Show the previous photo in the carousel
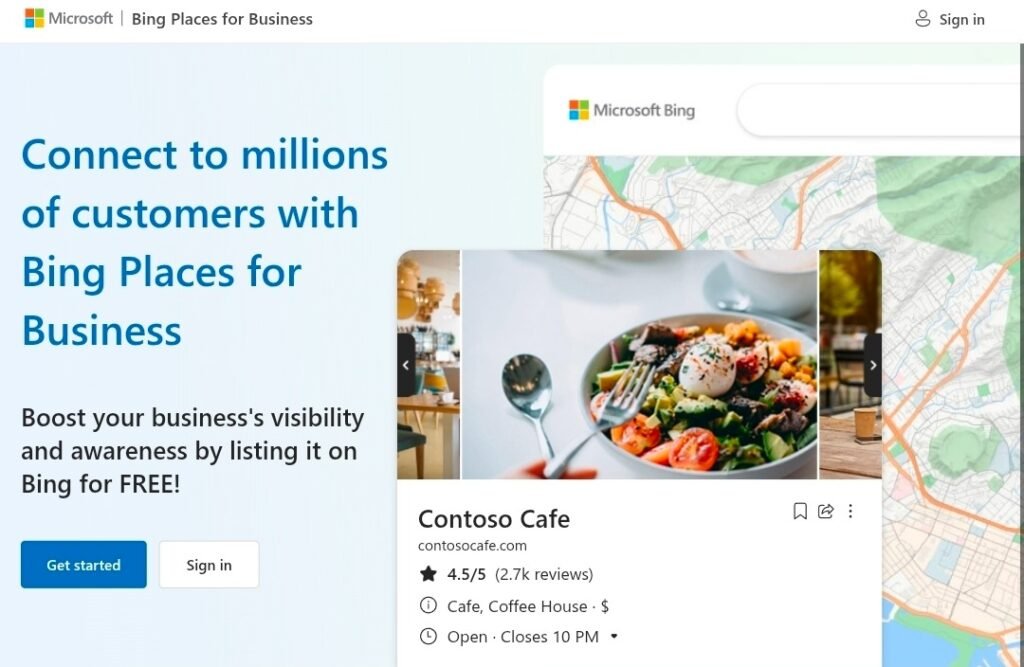This screenshot has height=667, width=1024. point(405,365)
